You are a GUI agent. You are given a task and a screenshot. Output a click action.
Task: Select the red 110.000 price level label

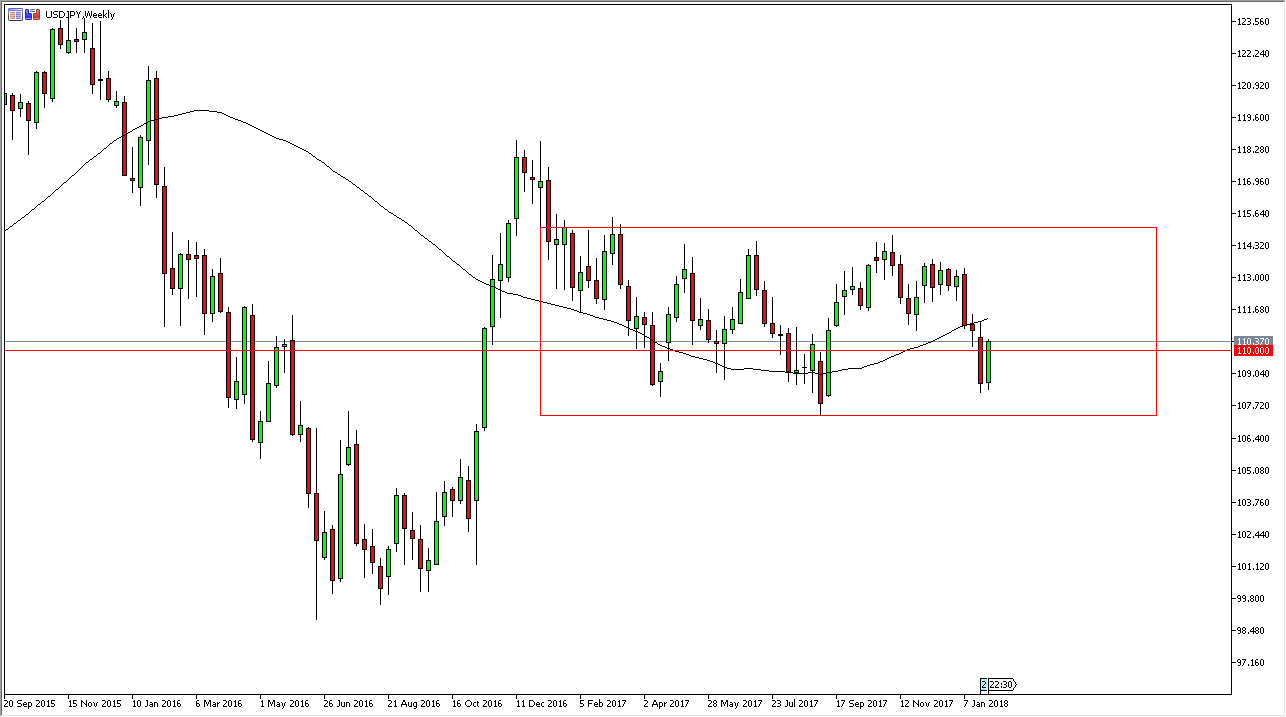click(1253, 351)
